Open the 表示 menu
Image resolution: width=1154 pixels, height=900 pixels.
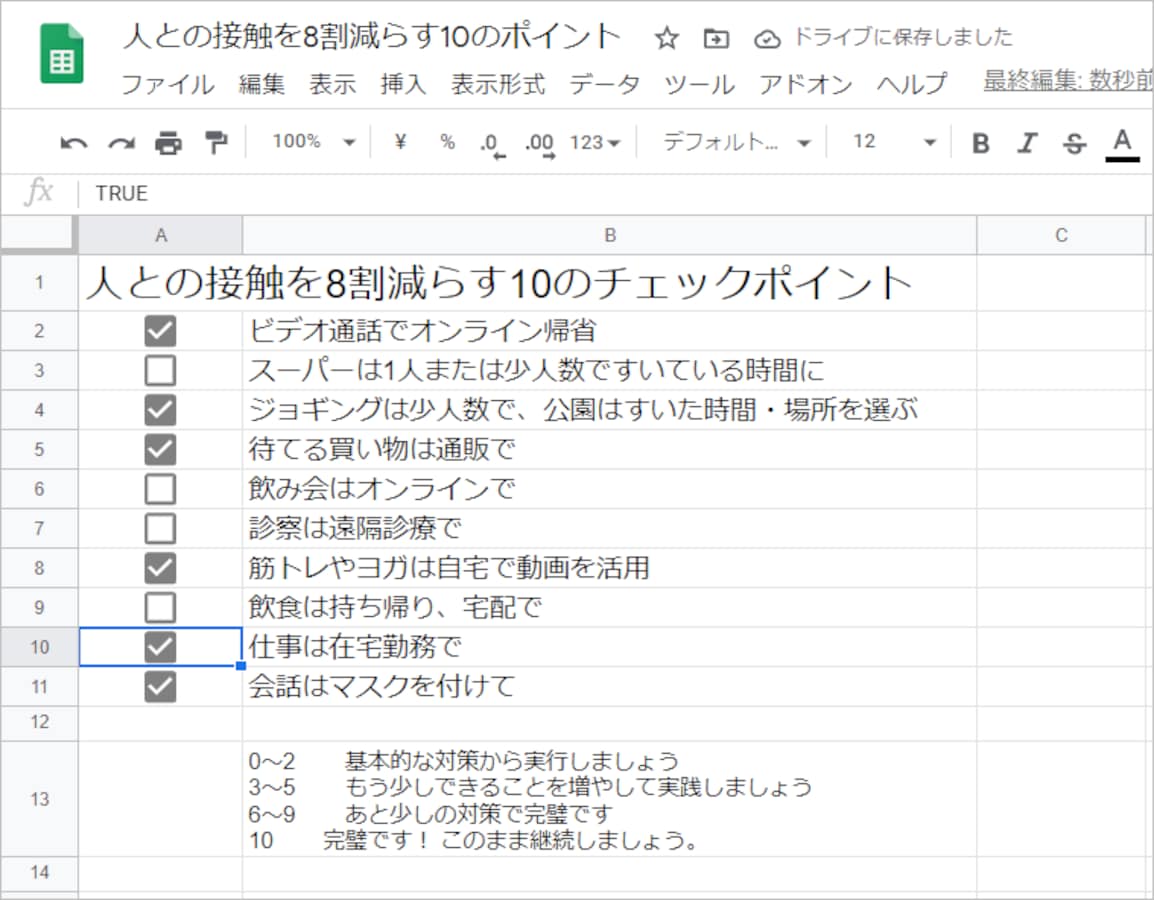click(332, 84)
